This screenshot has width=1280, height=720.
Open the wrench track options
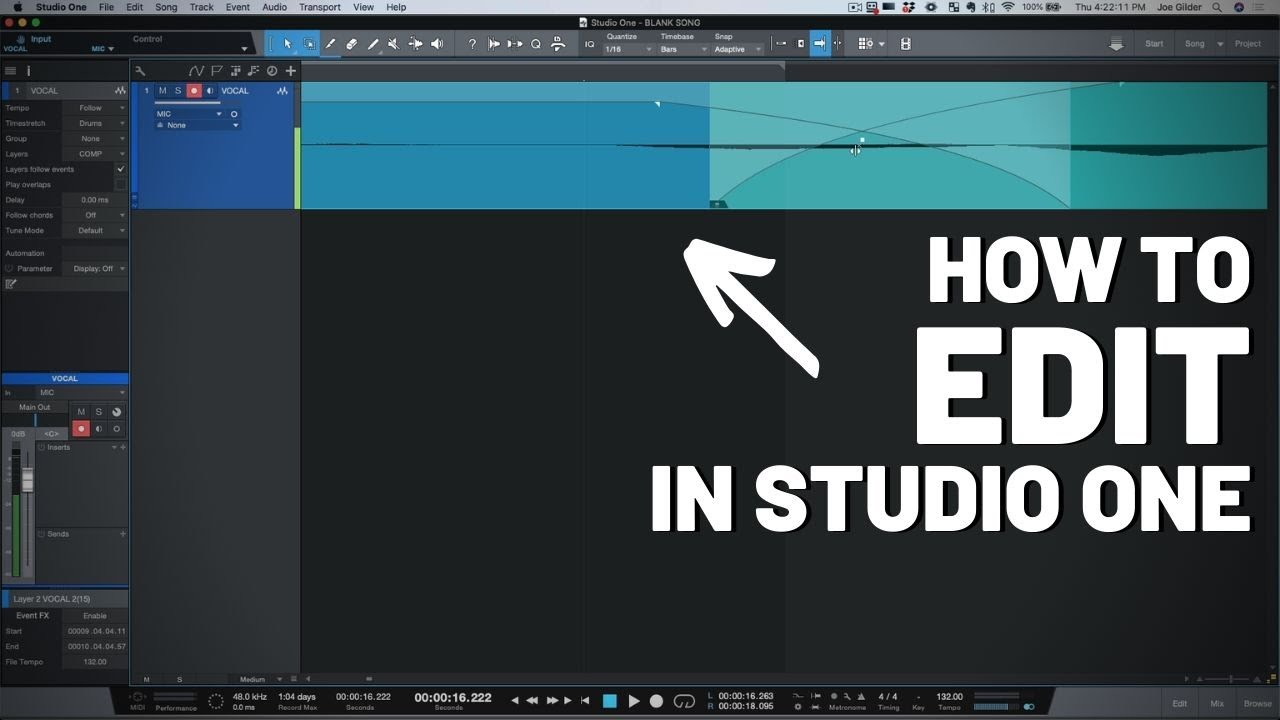coord(140,71)
